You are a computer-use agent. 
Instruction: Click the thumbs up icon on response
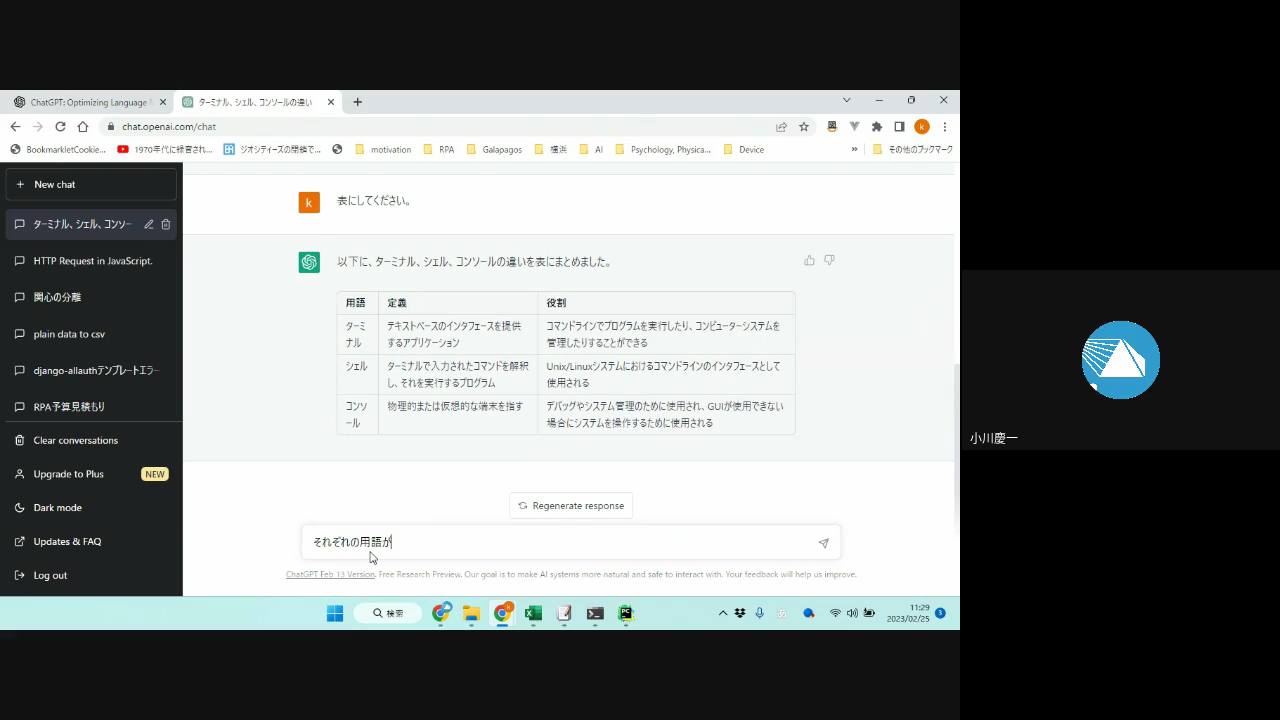click(x=809, y=261)
